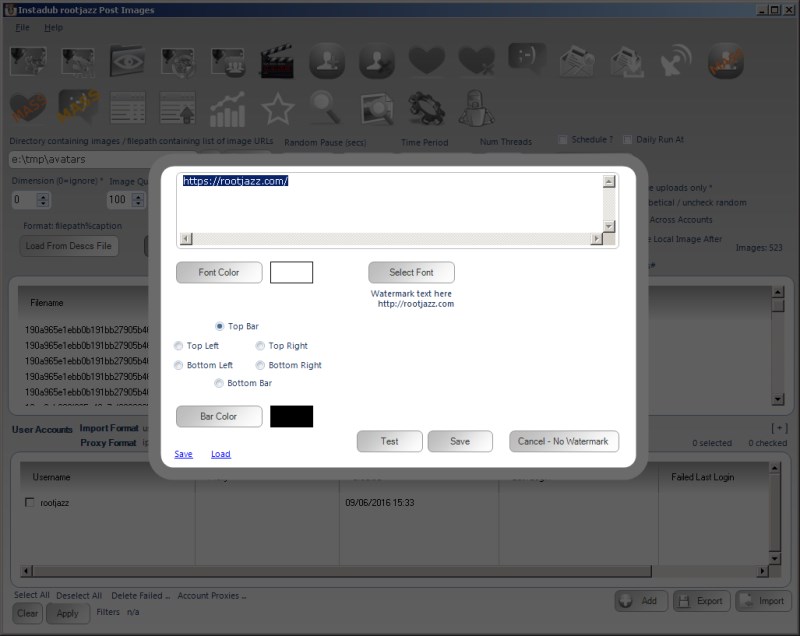
Task: Click the picture with magnifier search icon
Action: point(377,109)
